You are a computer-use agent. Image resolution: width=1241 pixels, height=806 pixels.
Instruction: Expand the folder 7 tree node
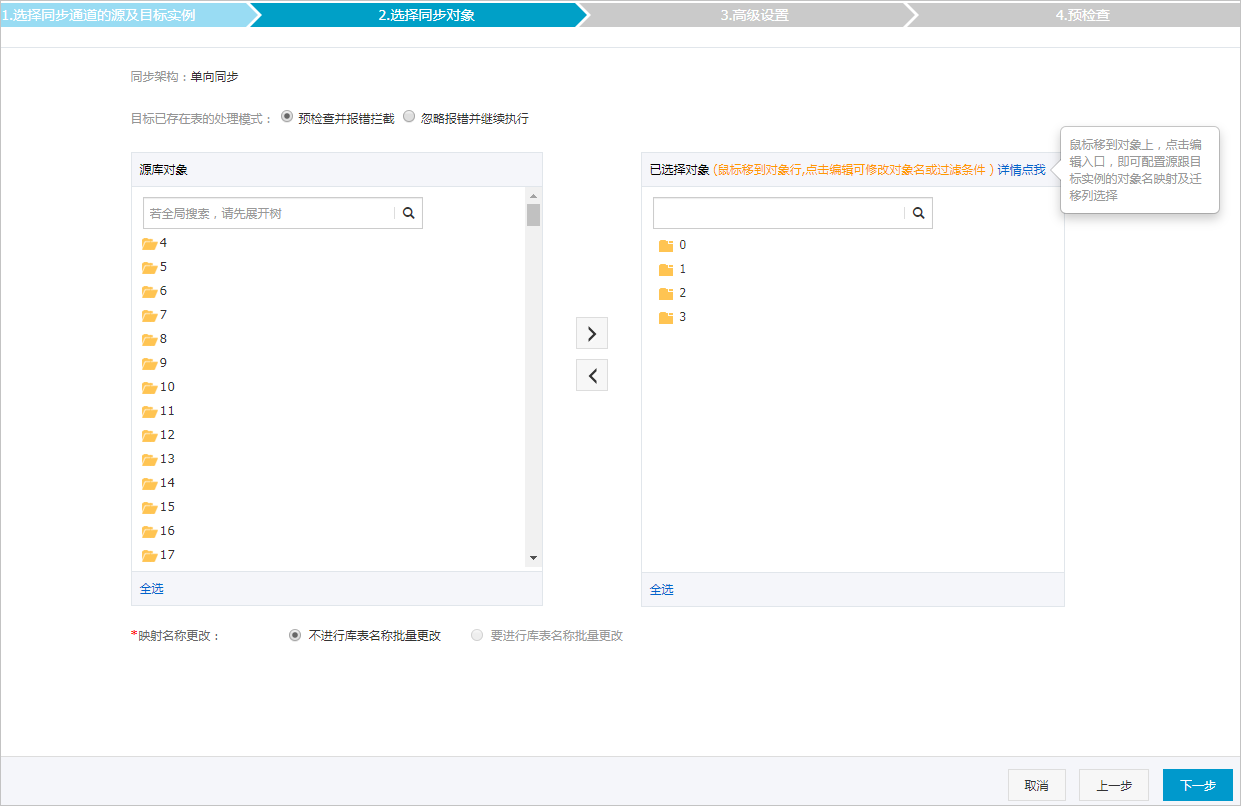pos(159,315)
